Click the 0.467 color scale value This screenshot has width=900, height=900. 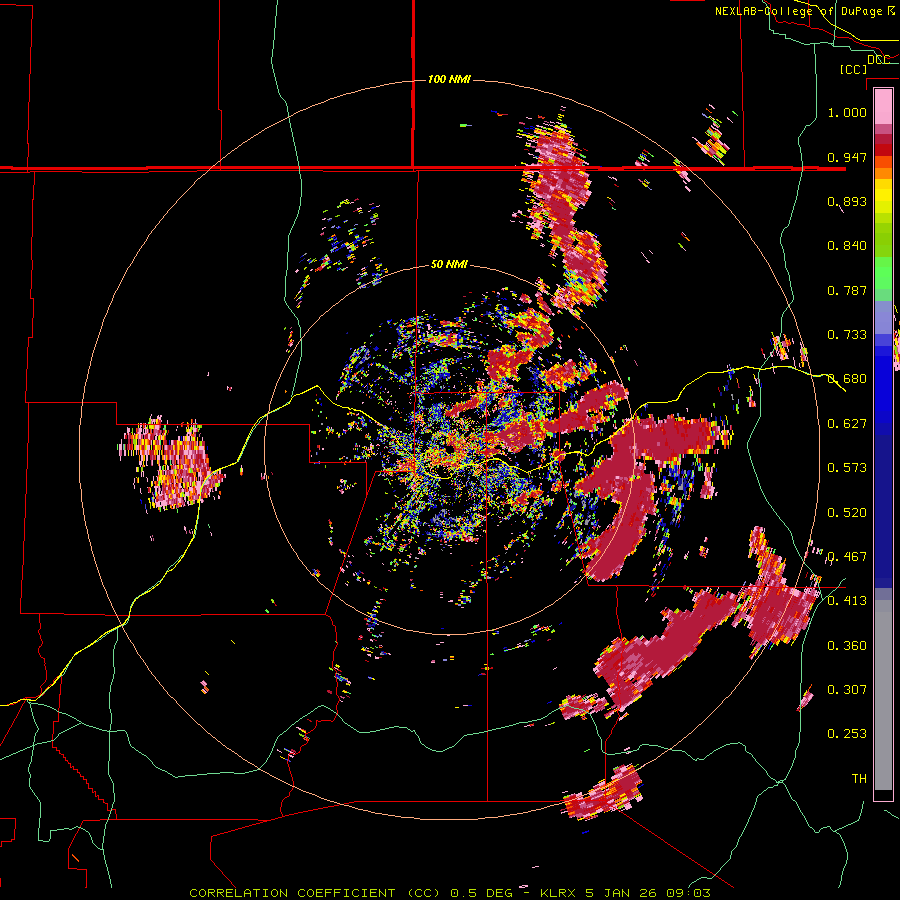click(x=847, y=557)
